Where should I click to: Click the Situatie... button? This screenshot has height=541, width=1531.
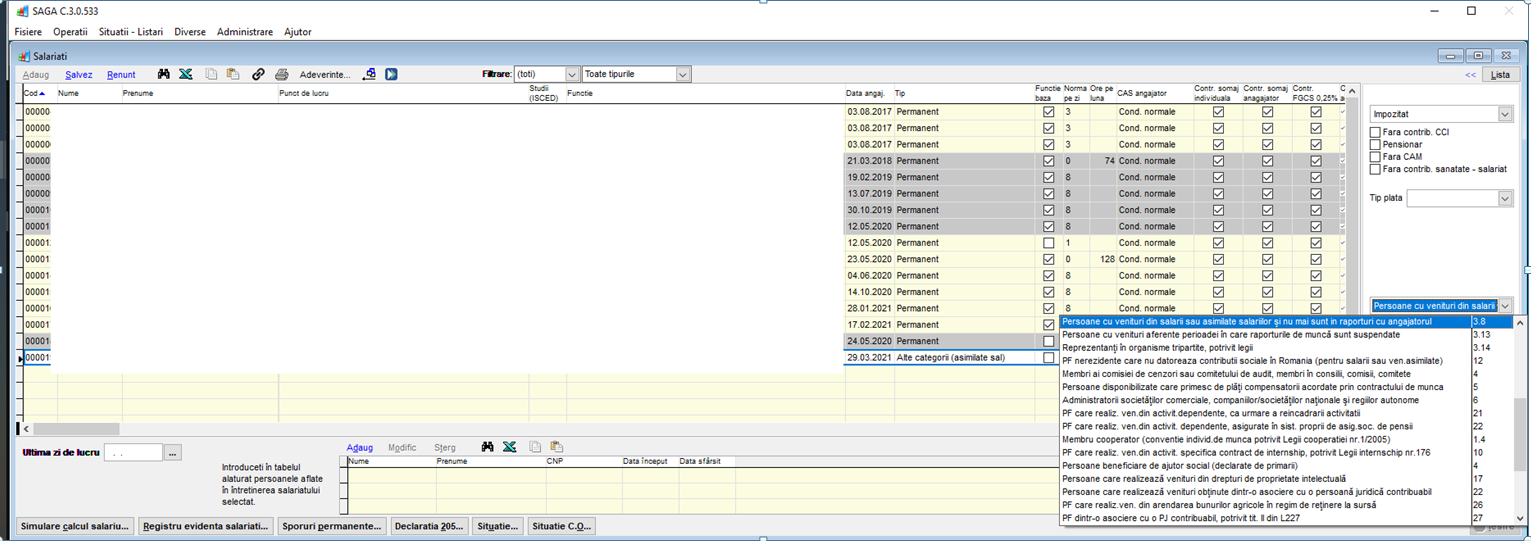(x=498, y=525)
